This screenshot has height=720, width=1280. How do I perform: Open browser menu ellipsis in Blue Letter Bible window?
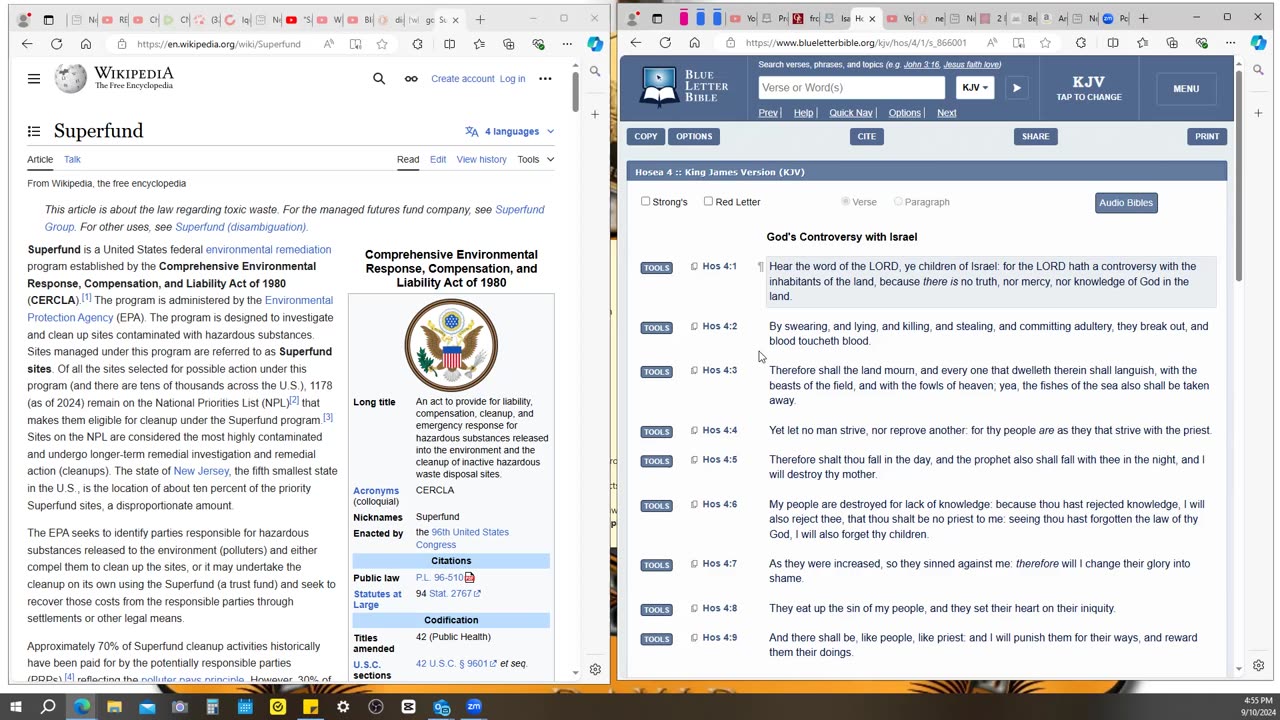(x=1230, y=43)
